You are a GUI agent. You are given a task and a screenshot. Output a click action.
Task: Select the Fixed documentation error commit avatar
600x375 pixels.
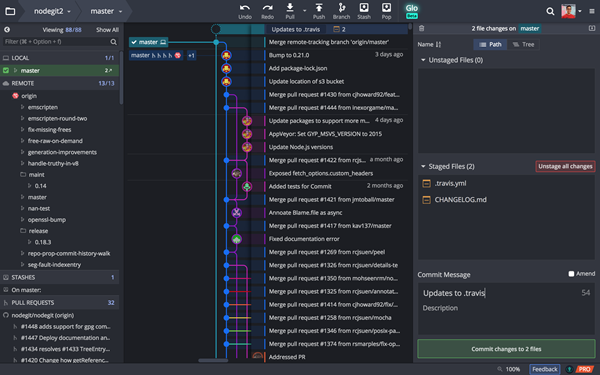coord(236,239)
